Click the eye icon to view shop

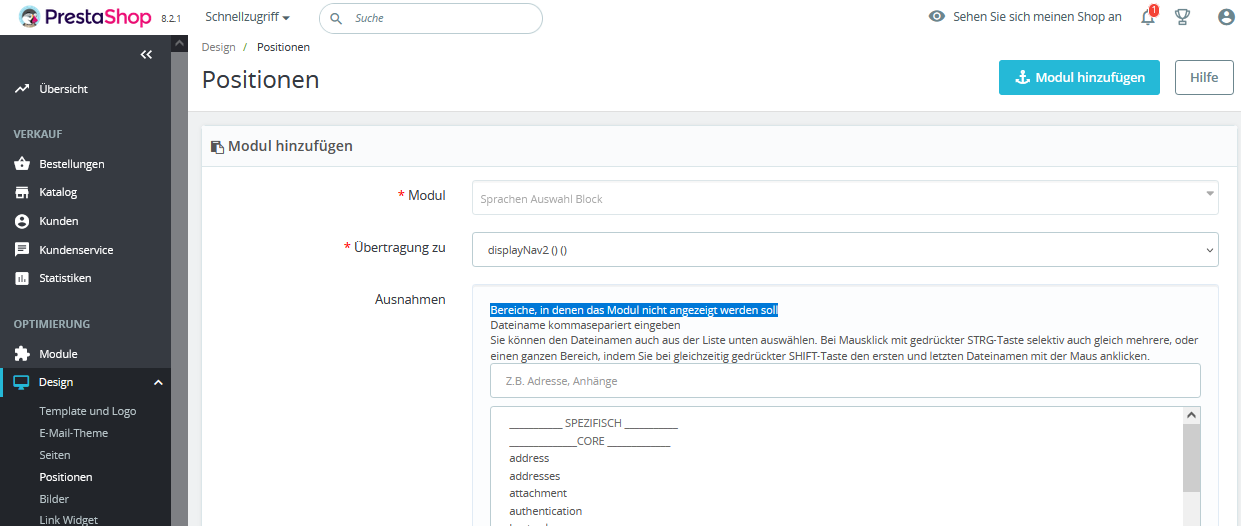937,17
